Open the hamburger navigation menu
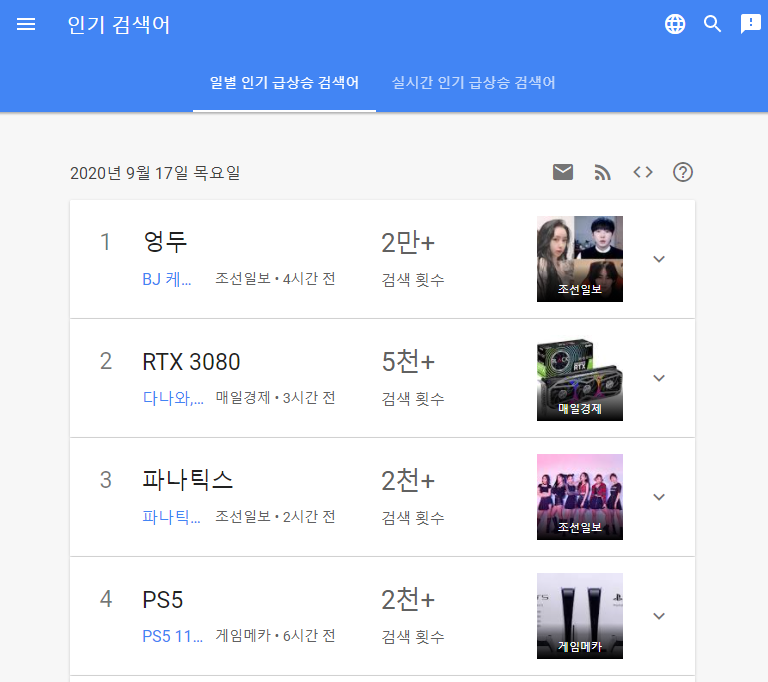Screen dimensions: 768x682 coord(26,24)
